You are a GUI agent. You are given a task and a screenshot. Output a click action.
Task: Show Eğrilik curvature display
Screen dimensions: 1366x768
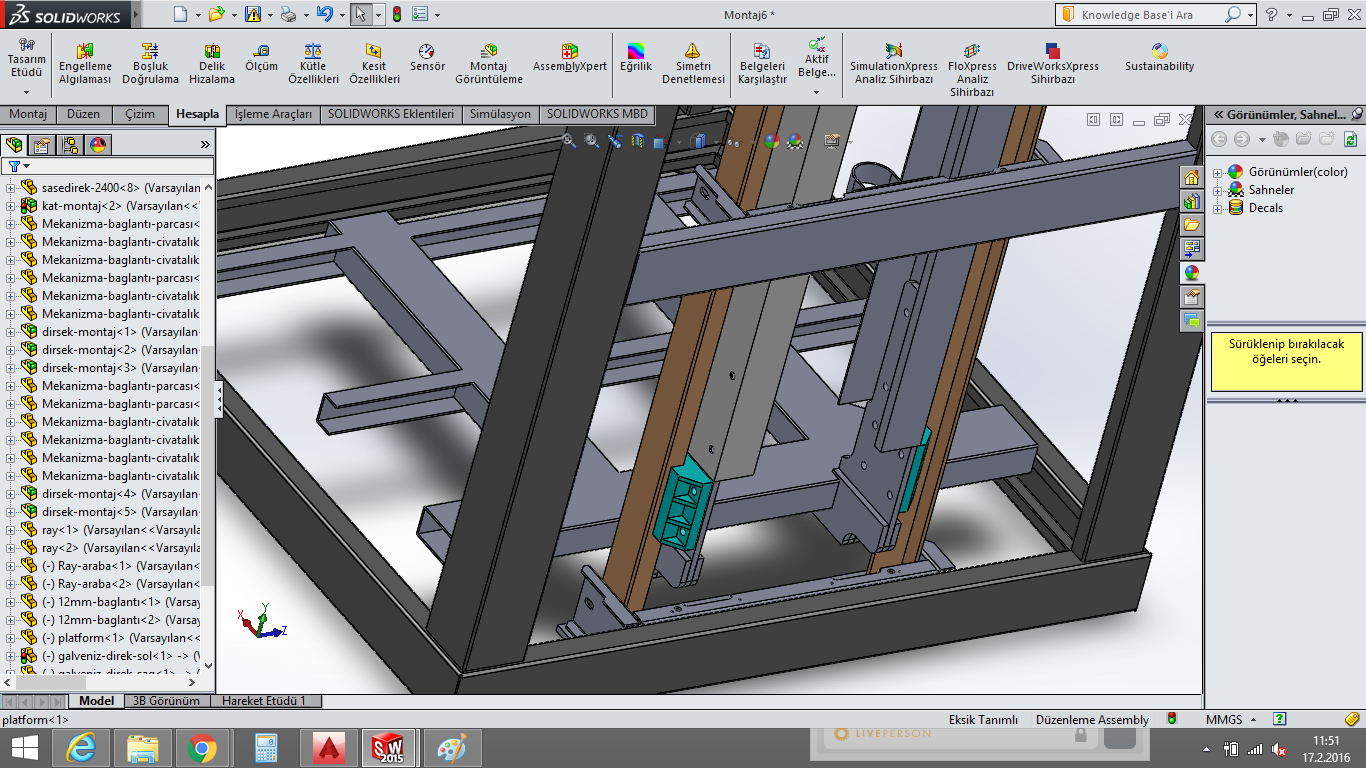(636, 58)
